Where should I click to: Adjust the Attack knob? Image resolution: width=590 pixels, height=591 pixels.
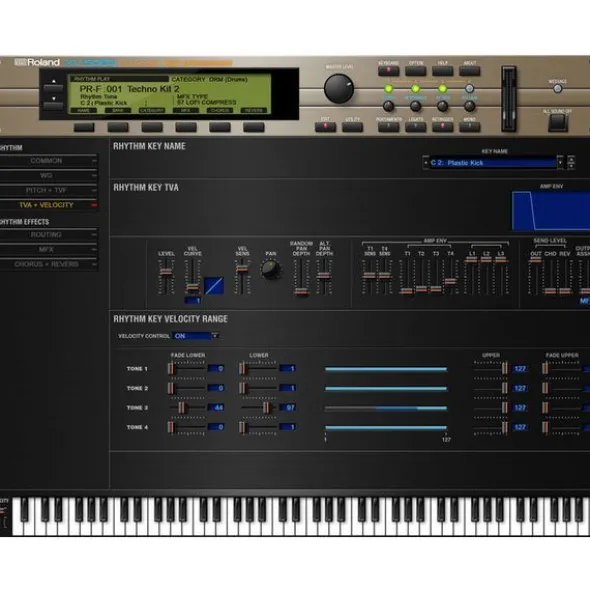pos(443,106)
